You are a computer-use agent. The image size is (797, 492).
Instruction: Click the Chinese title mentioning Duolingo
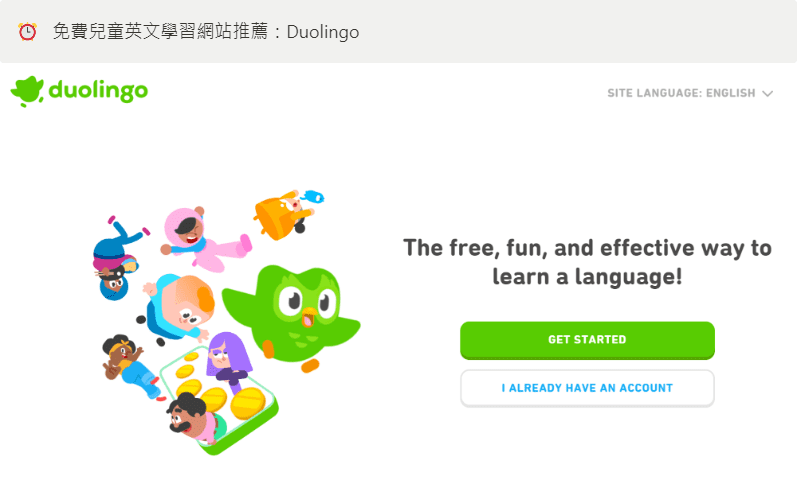click(x=206, y=32)
